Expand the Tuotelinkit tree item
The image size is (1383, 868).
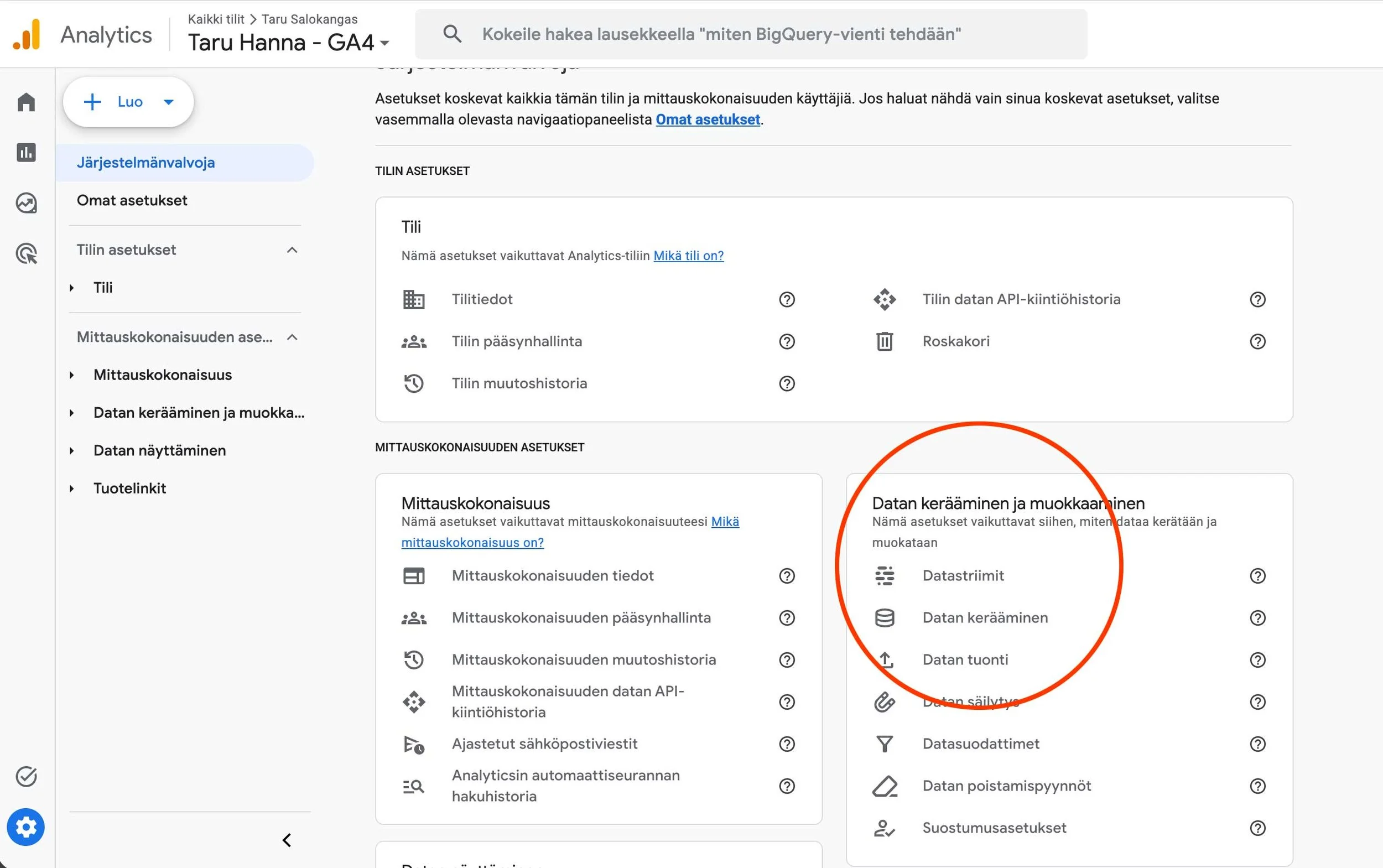pos(72,488)
